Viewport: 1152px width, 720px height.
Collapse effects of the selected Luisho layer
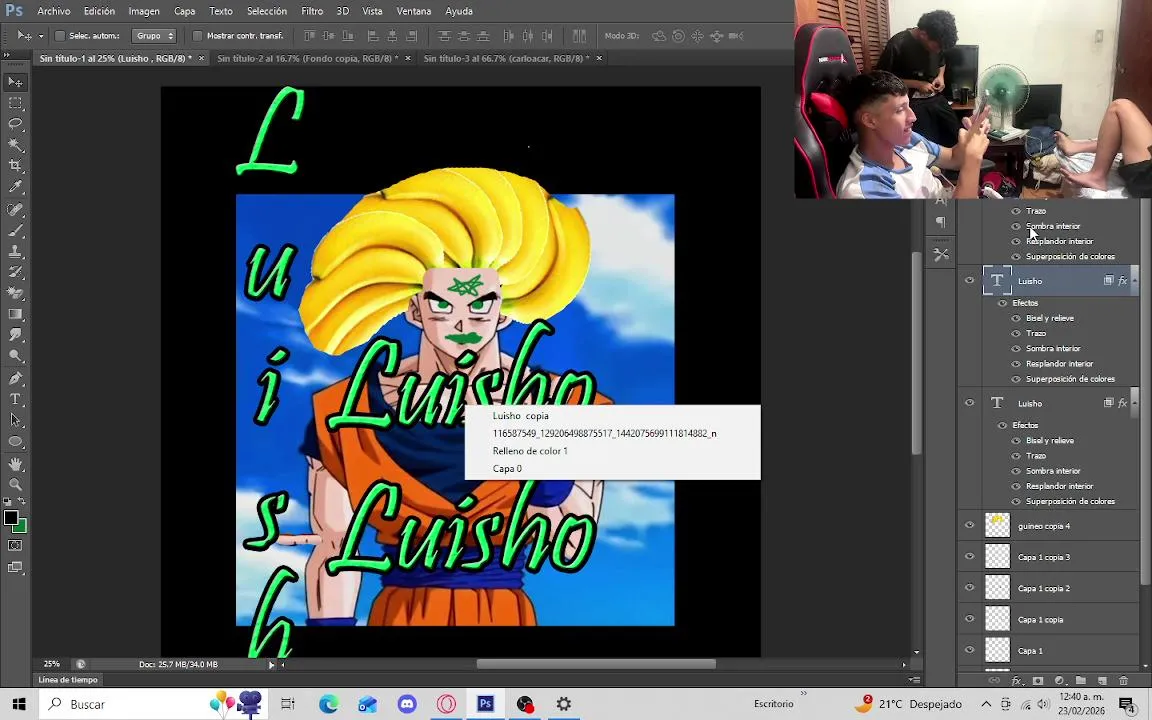click(x=1134, y=281)
